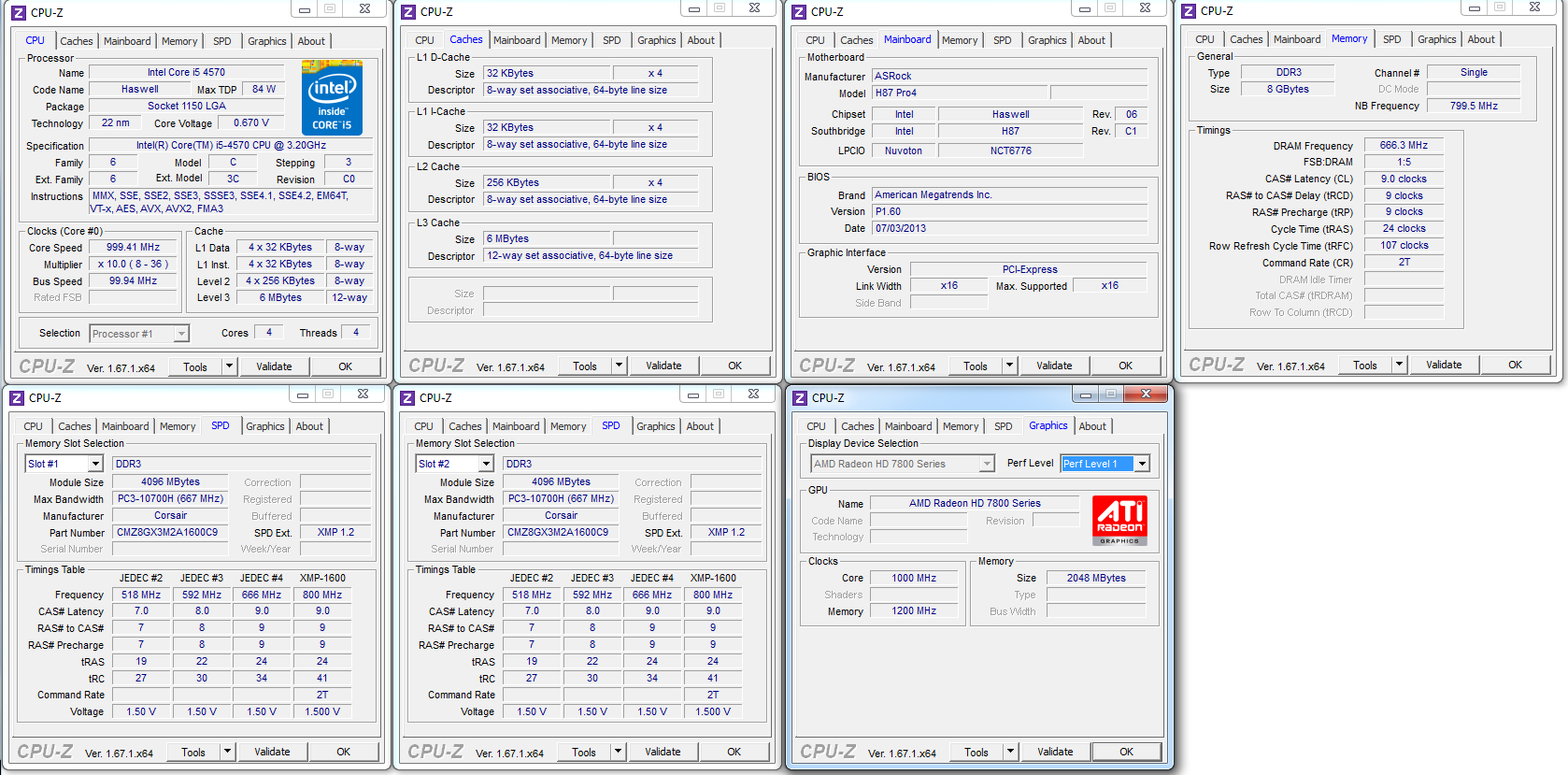
Task: Open the Tools dropdown arrow in the Slot #2 window
Action: (618, 752)
